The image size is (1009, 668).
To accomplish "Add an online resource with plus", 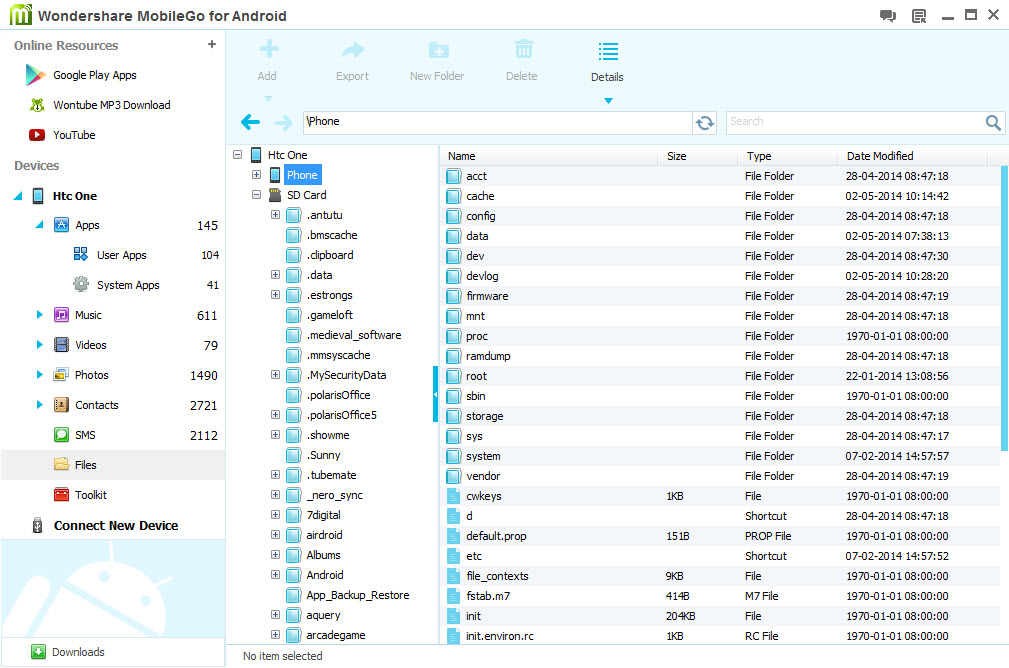I will pos(212,44).
